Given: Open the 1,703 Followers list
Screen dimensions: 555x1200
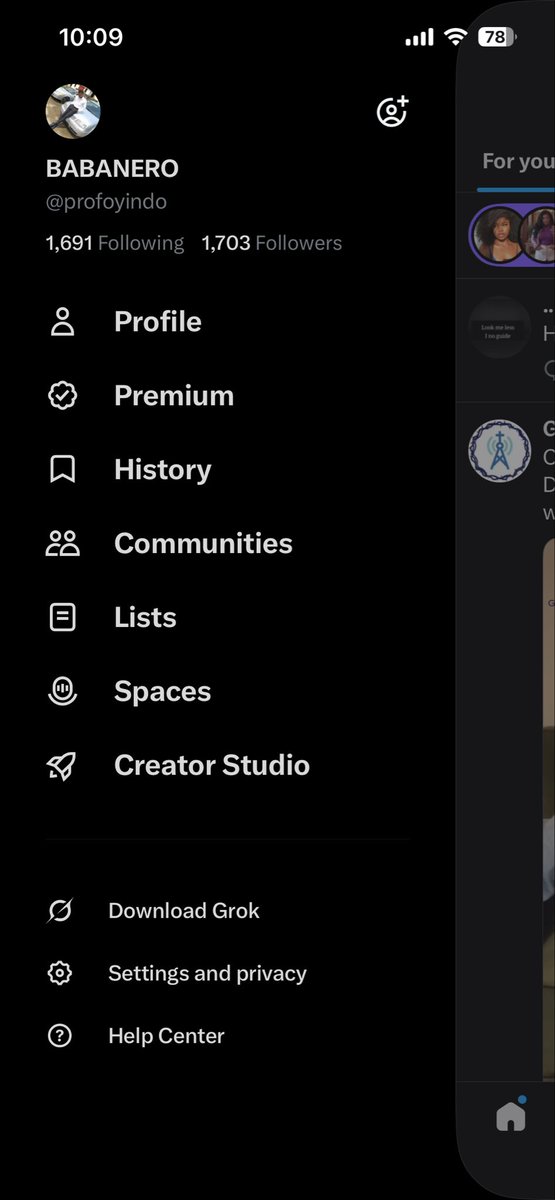Looking at the screenshot, I should tap(272, 243).
